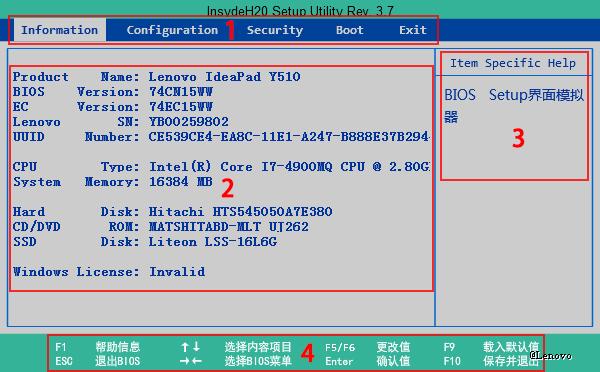Click the left/right arrows 选择BIOS菜单 hint

click(236, 361)
